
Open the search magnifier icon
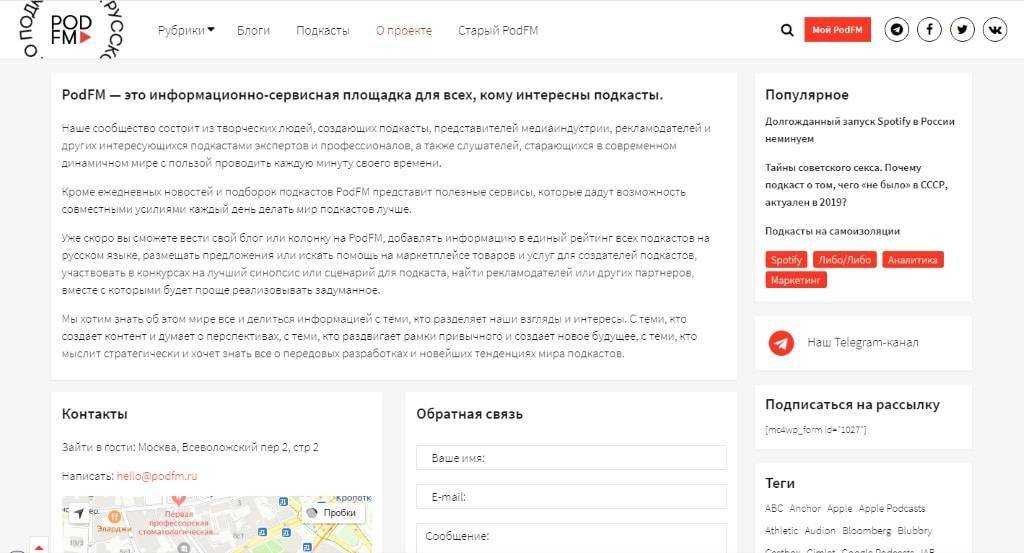[787, 30]
